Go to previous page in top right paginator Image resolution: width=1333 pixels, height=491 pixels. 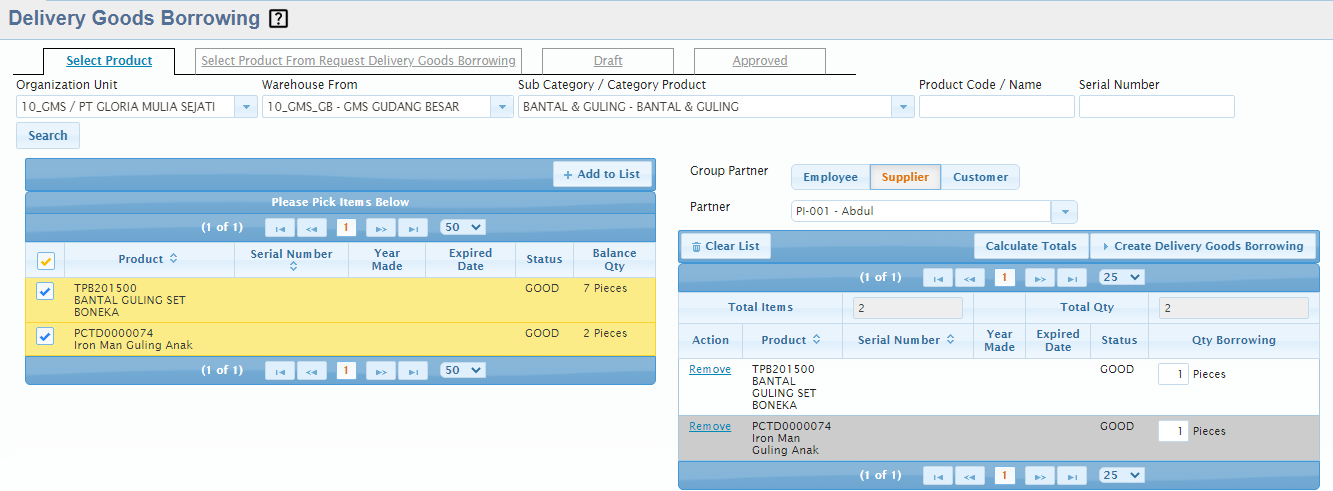tap(970, 277)
